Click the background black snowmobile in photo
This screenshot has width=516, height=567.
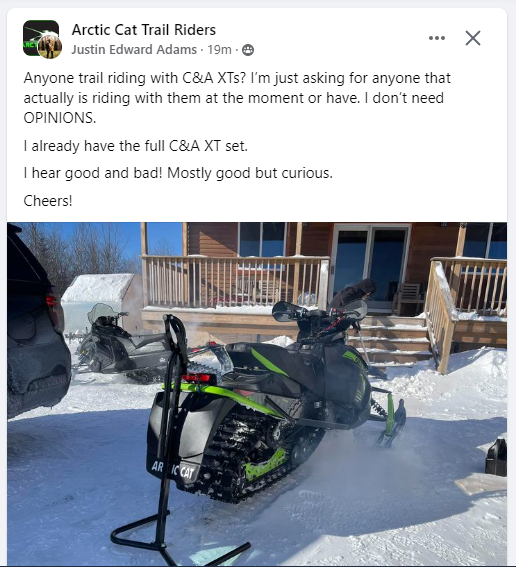tap(119, 344)
